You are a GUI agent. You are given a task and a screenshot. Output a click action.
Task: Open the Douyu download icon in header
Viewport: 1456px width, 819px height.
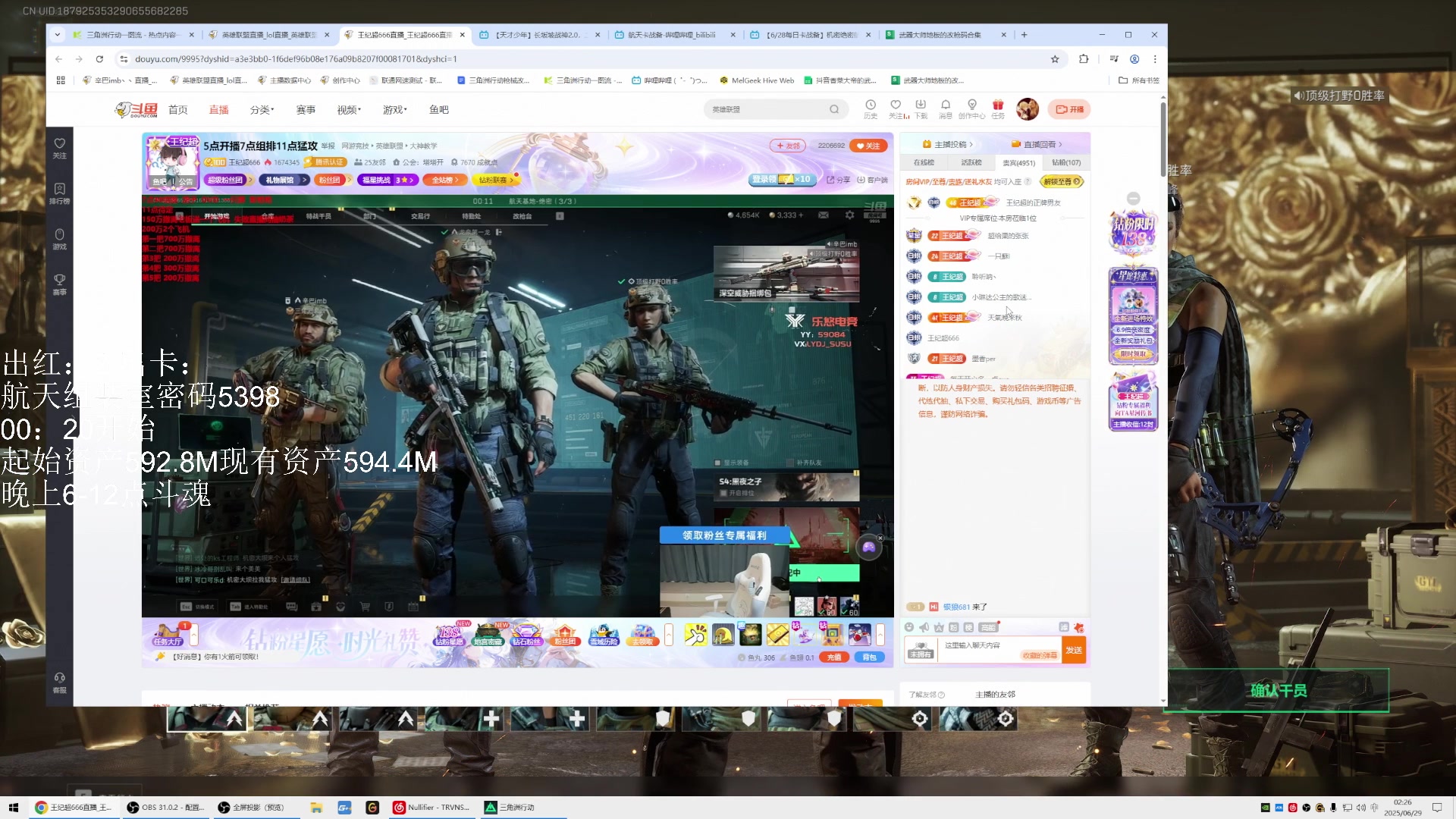[921, 105]
